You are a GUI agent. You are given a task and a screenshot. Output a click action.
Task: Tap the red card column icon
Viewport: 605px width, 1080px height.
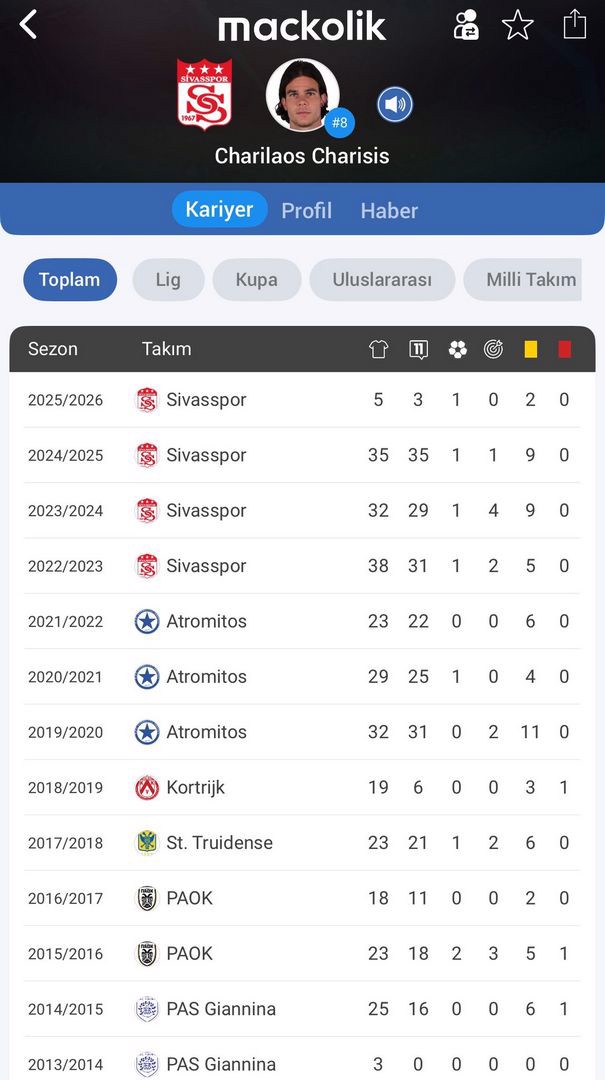(x=564, y=349)
